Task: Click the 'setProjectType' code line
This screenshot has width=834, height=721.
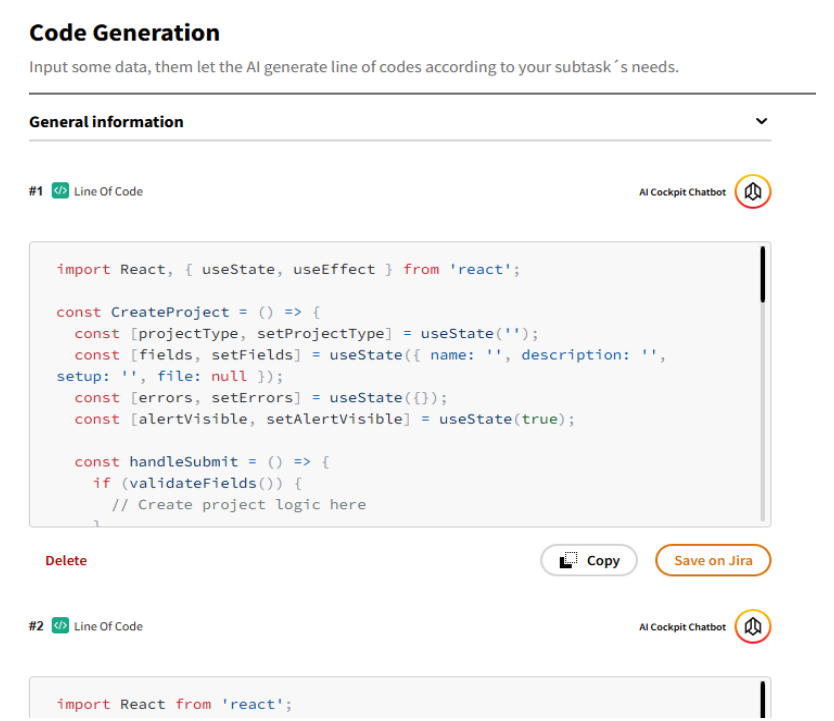Action: [307, 333]
